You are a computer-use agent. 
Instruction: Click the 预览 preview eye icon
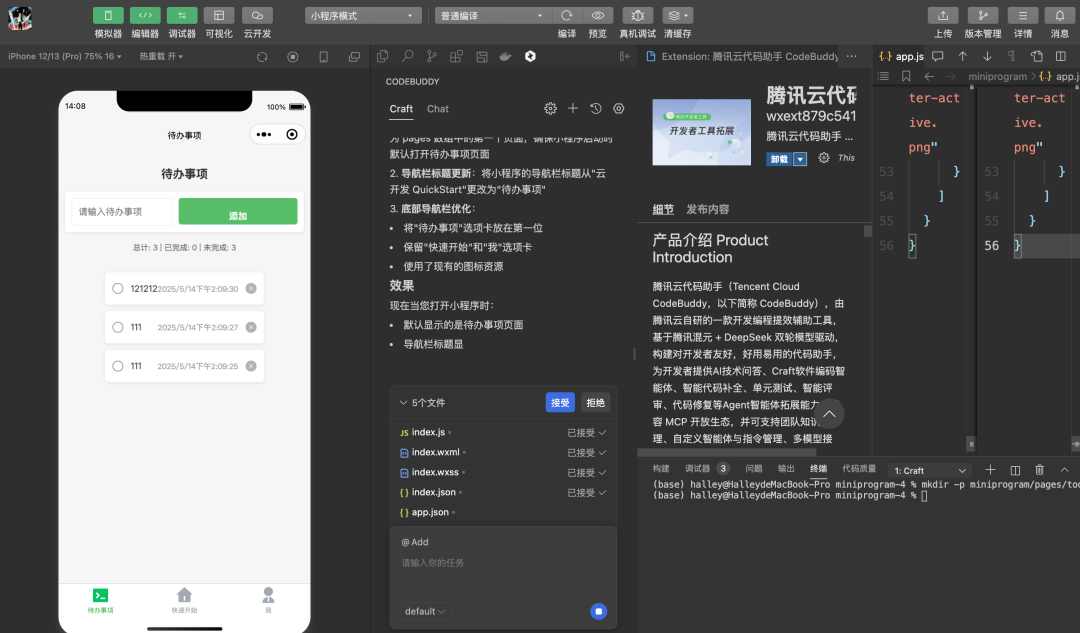click(x=598, y=15)
